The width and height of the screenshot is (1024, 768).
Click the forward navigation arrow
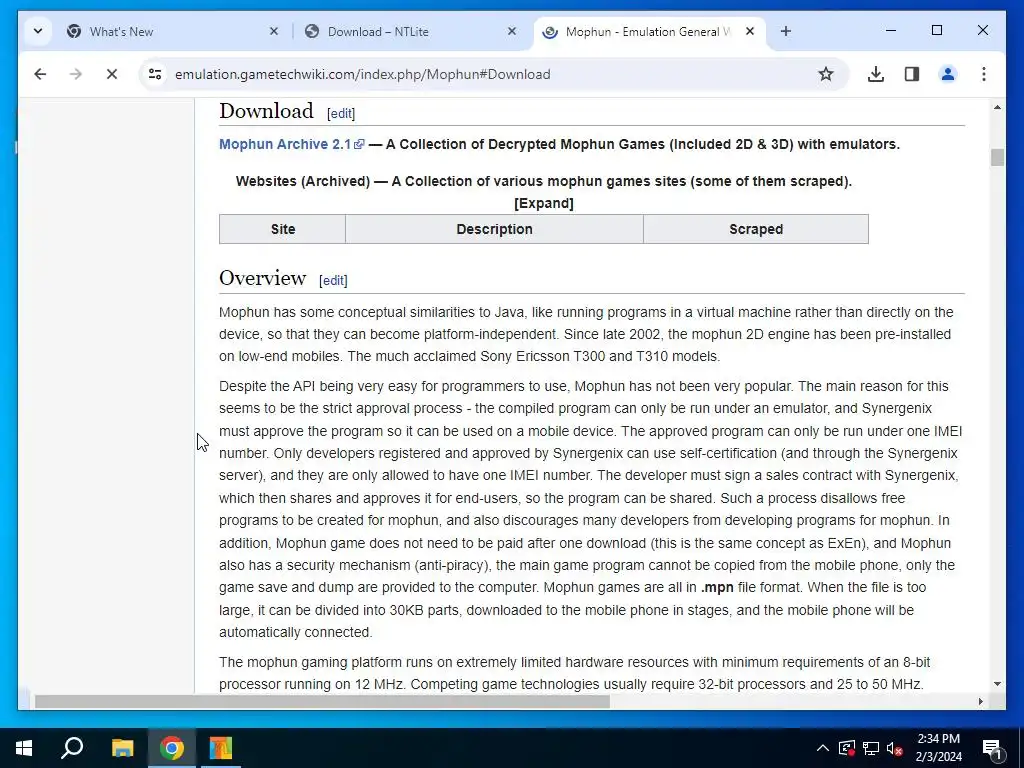click(76, 74)
